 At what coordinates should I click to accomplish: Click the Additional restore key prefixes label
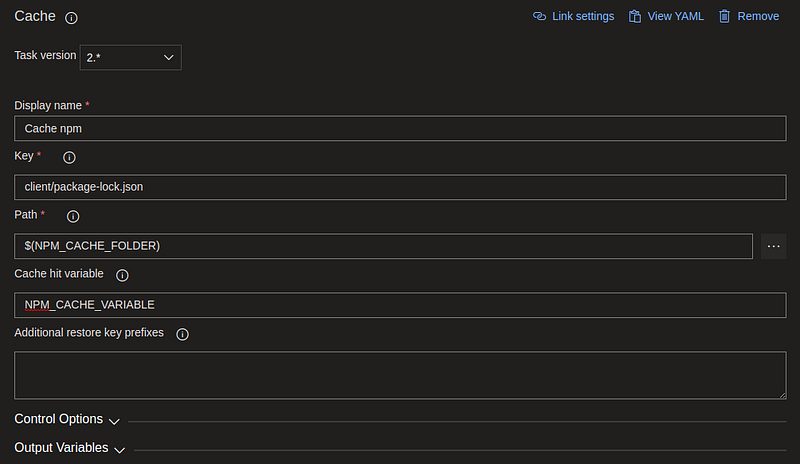[x=89, y=333]
